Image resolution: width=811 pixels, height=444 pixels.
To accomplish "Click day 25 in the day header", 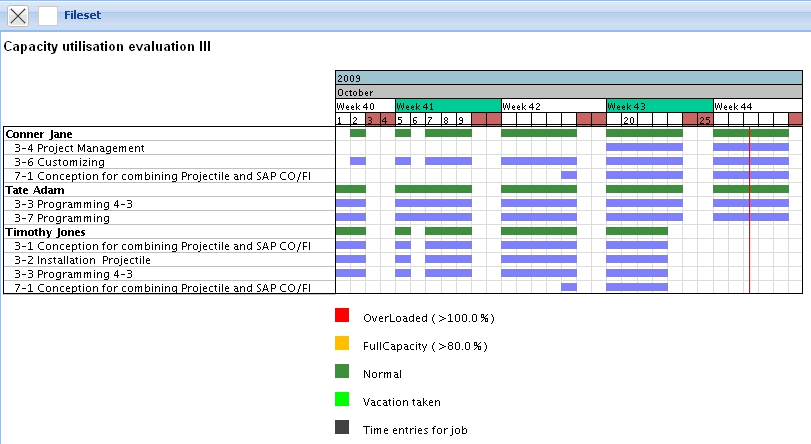I will (705, 120).
